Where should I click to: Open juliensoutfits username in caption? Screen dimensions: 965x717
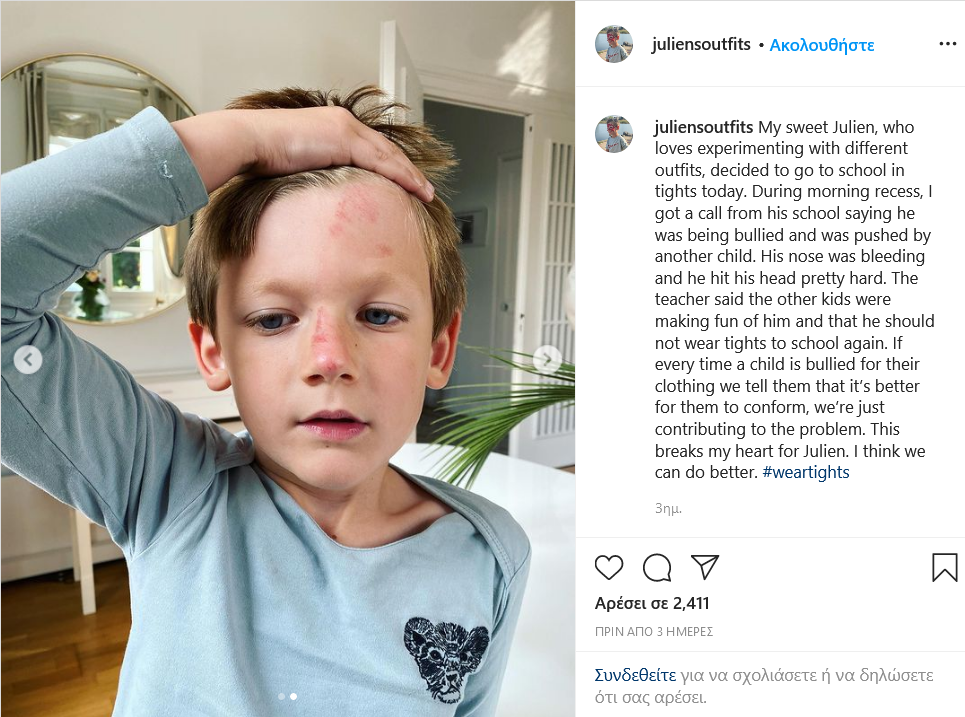[703, 127]
